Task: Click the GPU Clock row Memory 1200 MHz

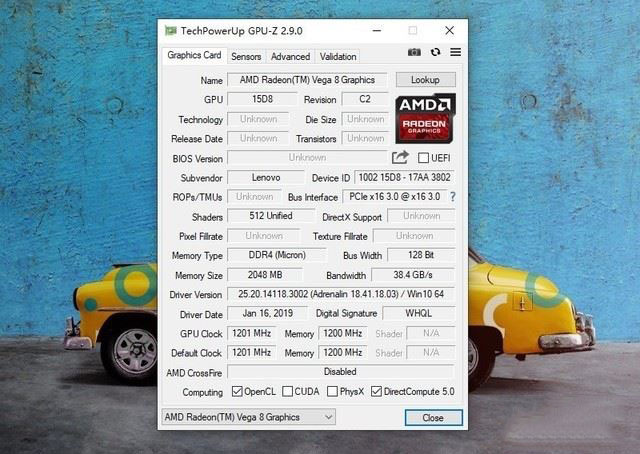Action: [343, 333]
